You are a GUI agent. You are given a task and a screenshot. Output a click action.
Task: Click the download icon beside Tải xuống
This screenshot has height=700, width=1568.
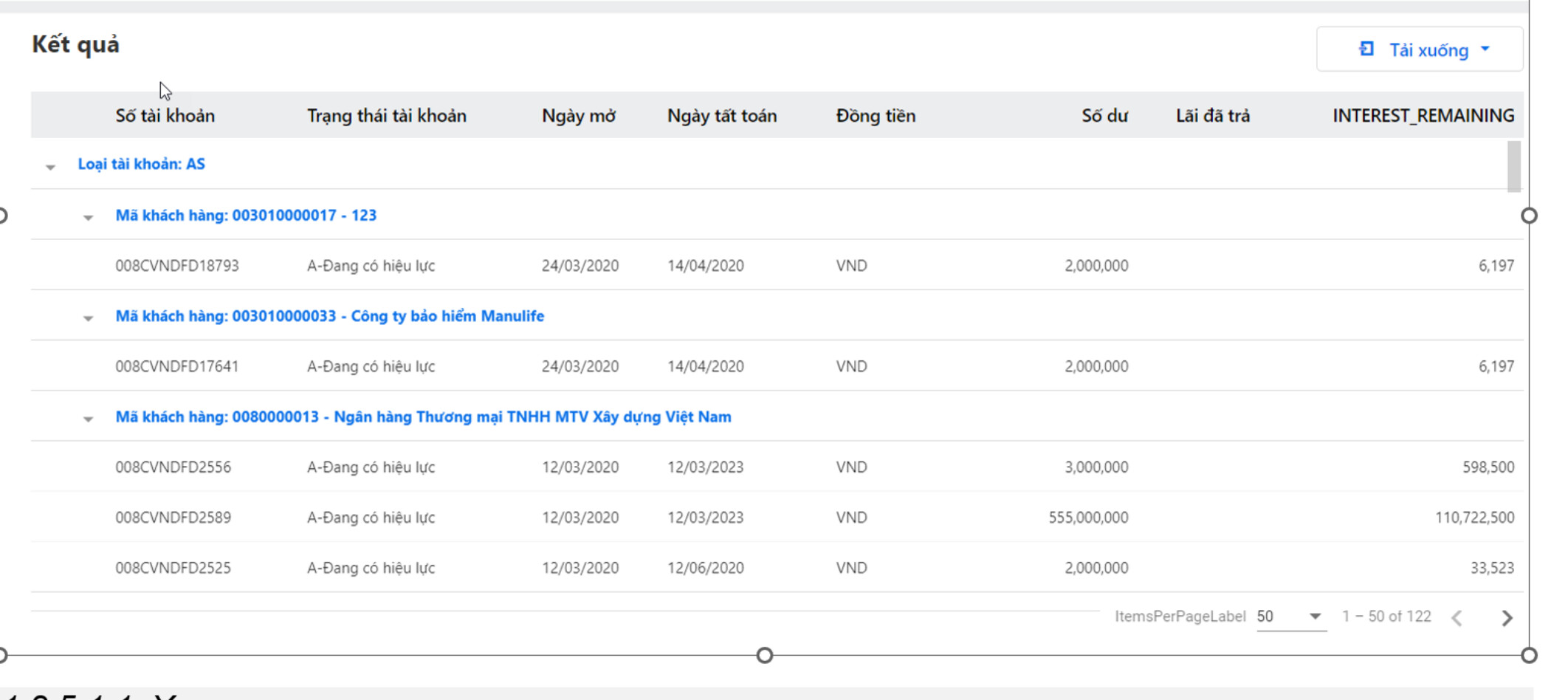pyautogui.click(x=1366, y=49)
